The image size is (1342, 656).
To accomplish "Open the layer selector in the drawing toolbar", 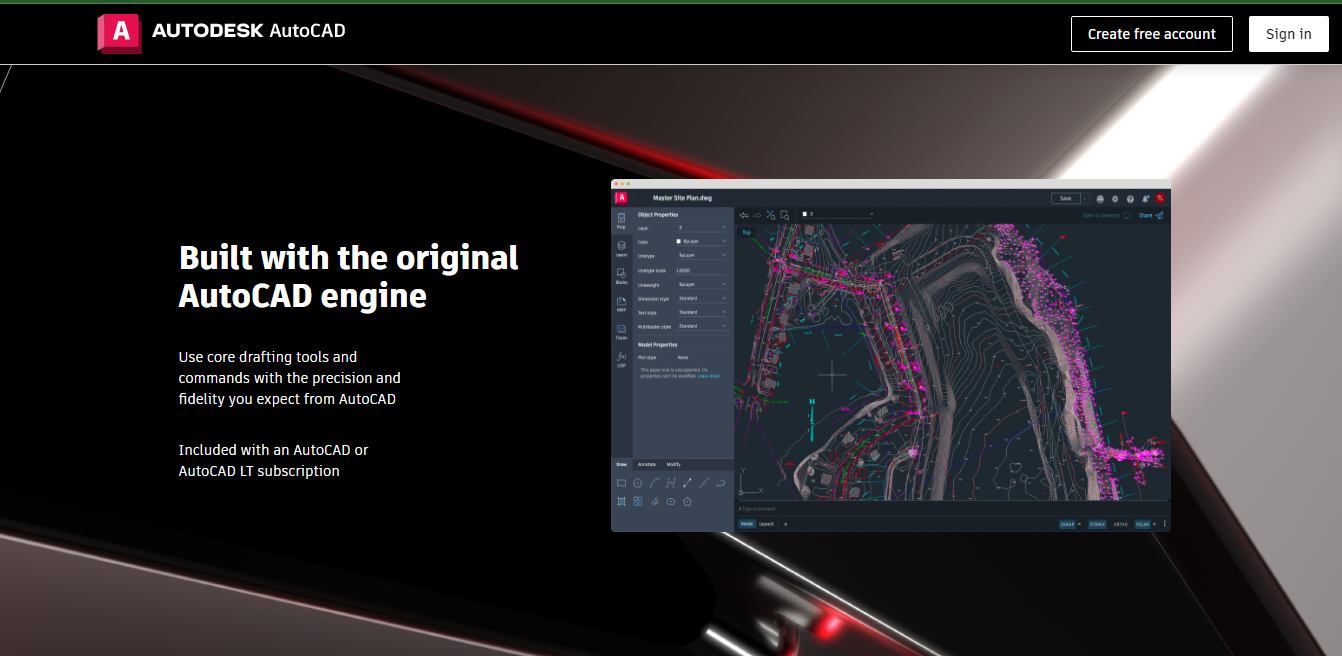I will (x=837, y=214).
